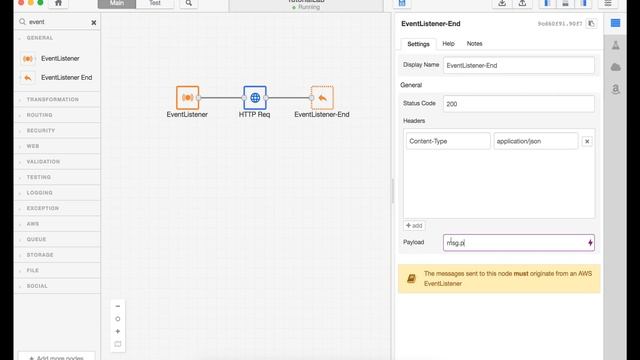
Task: Click the EventListener label in palette
Action: pos(60,58)
